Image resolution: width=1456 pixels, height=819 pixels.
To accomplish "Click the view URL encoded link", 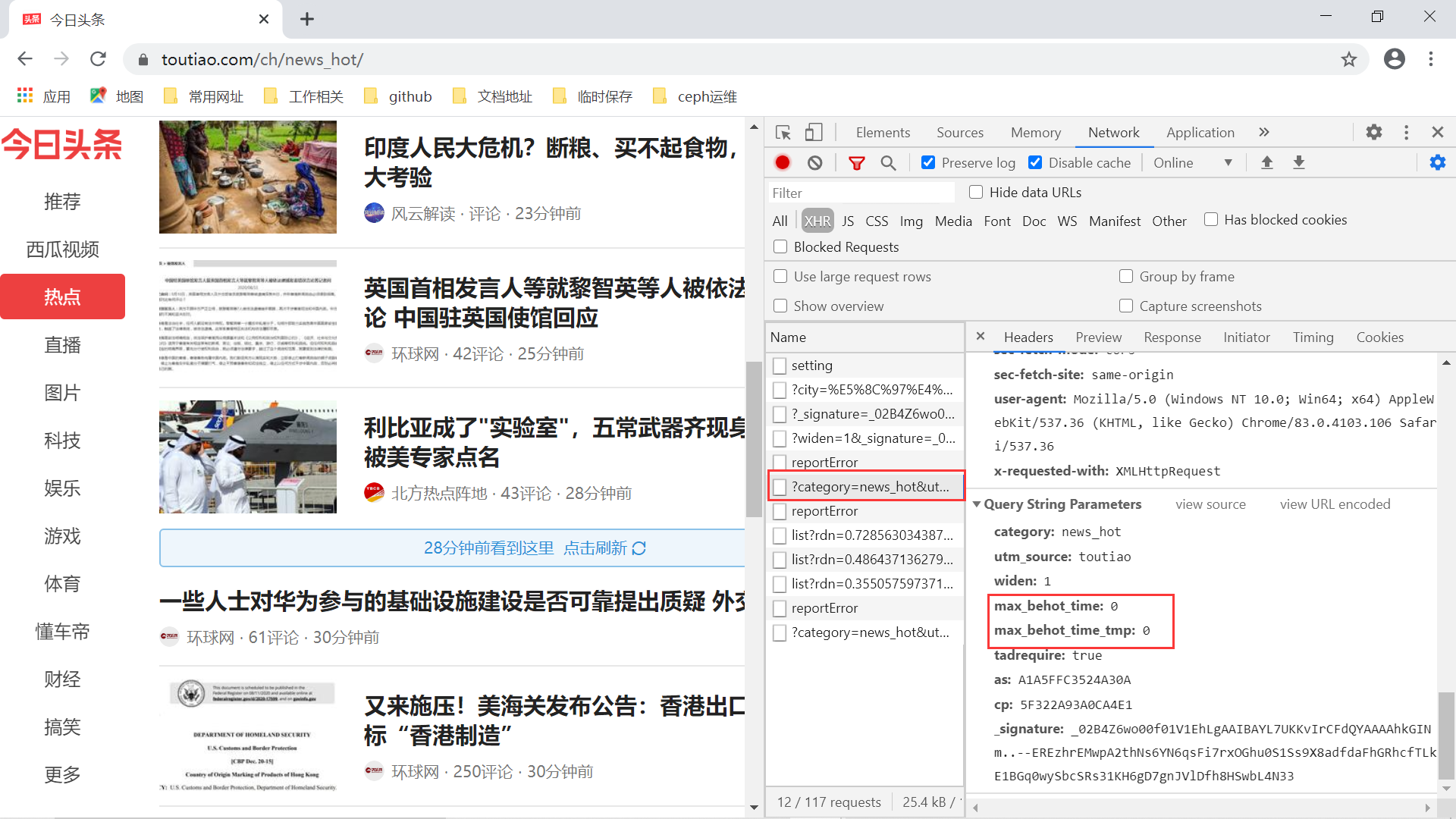I will 1335,504.
